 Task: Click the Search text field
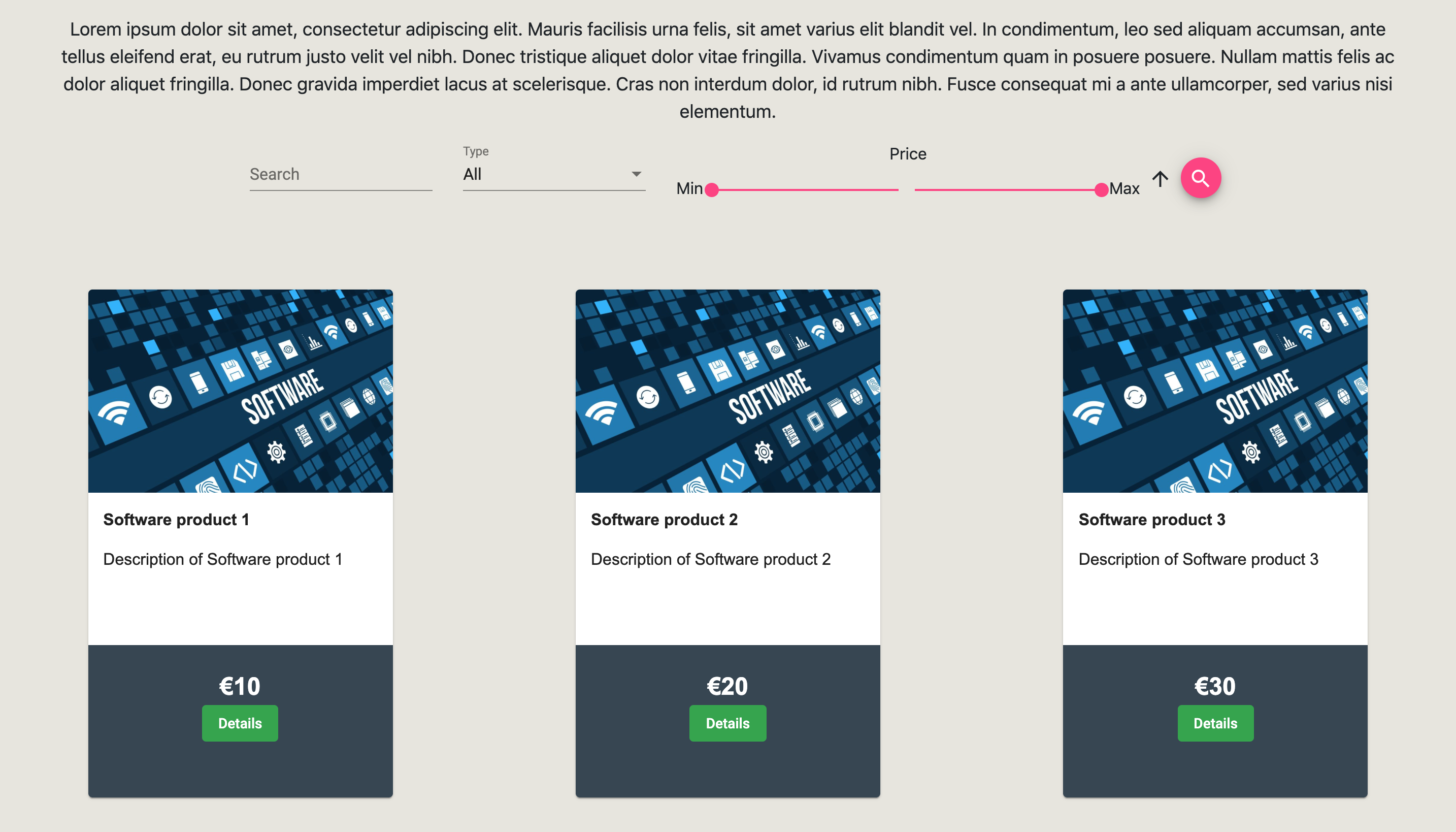[x=340, y=173]
